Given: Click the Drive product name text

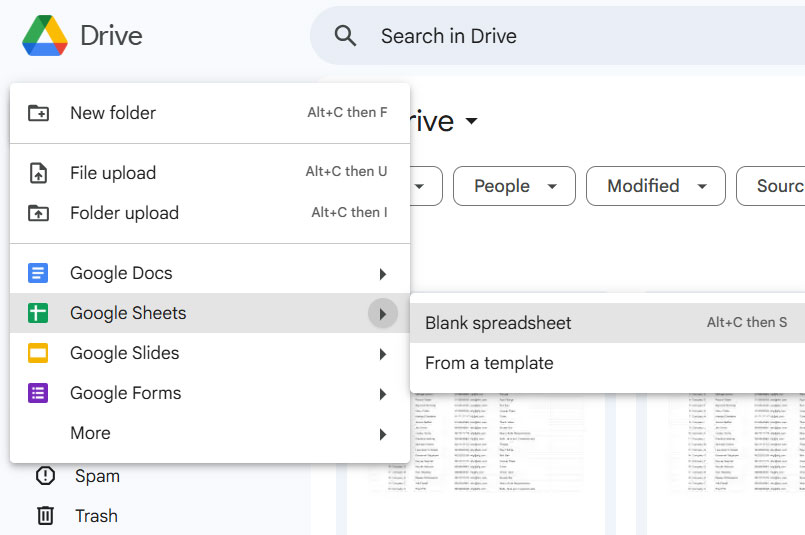Looking at the screenshot, I should [111, 35].
